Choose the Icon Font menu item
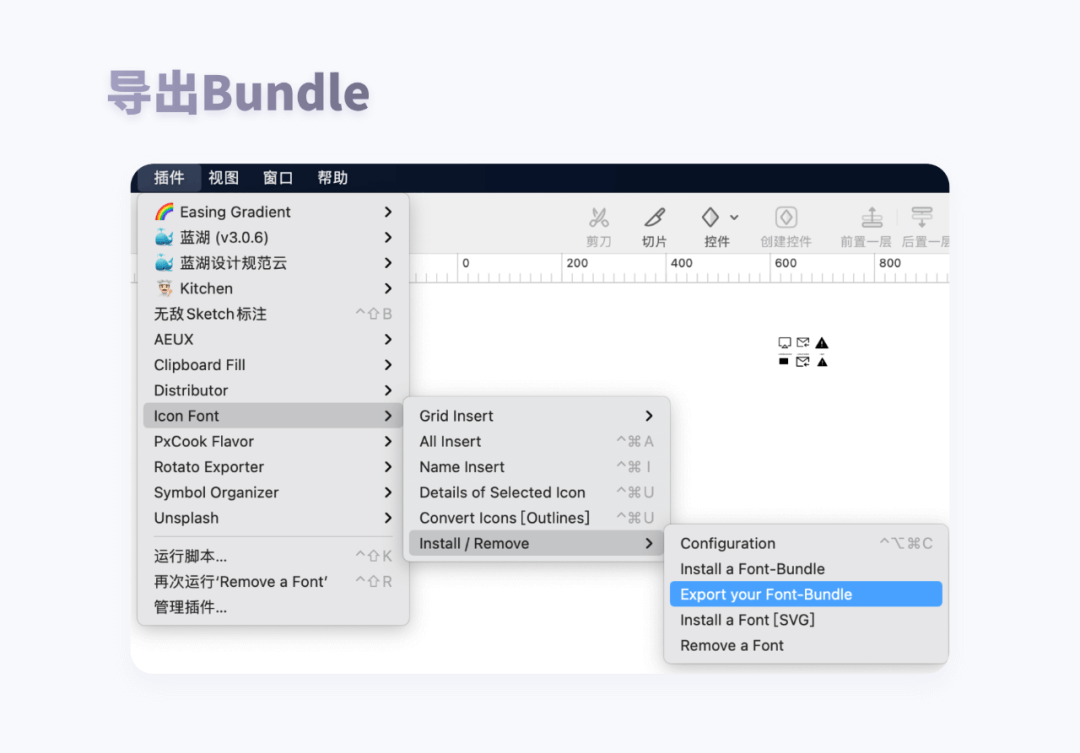 (x=273, y=415)
